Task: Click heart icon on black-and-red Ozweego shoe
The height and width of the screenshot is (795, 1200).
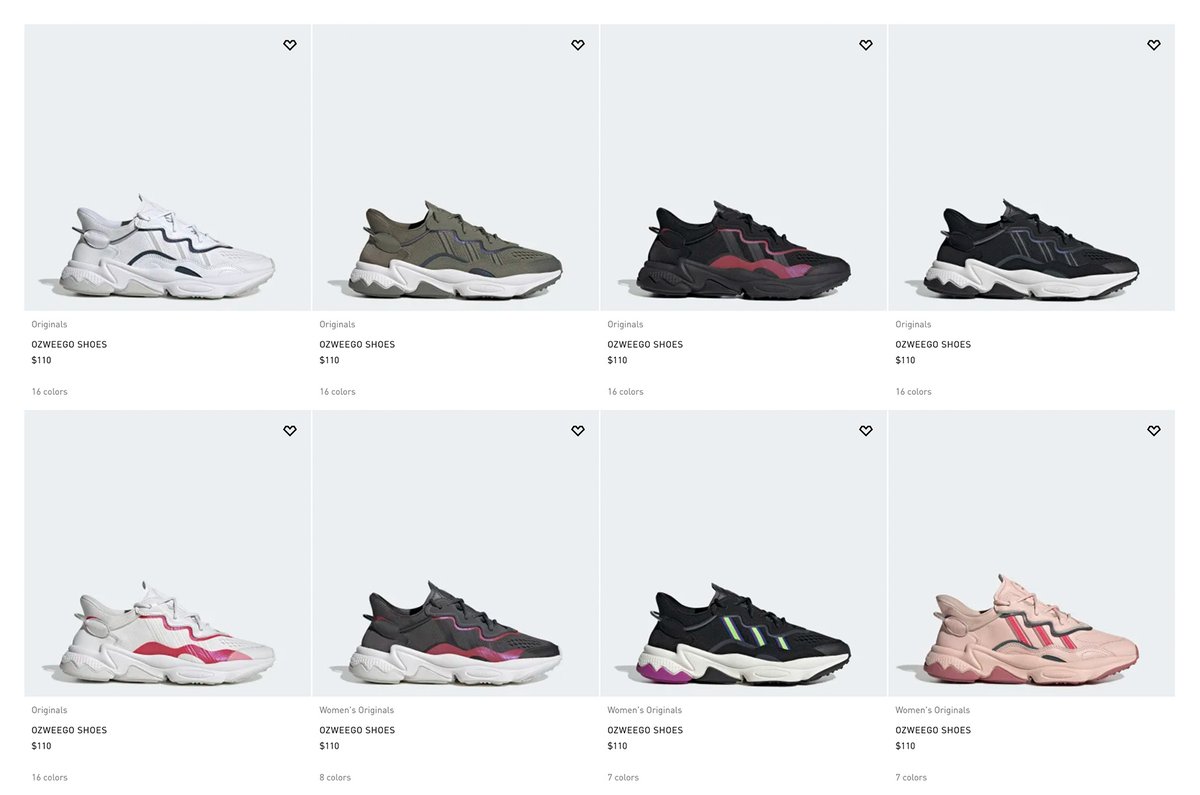Action: tap(866, 45)
